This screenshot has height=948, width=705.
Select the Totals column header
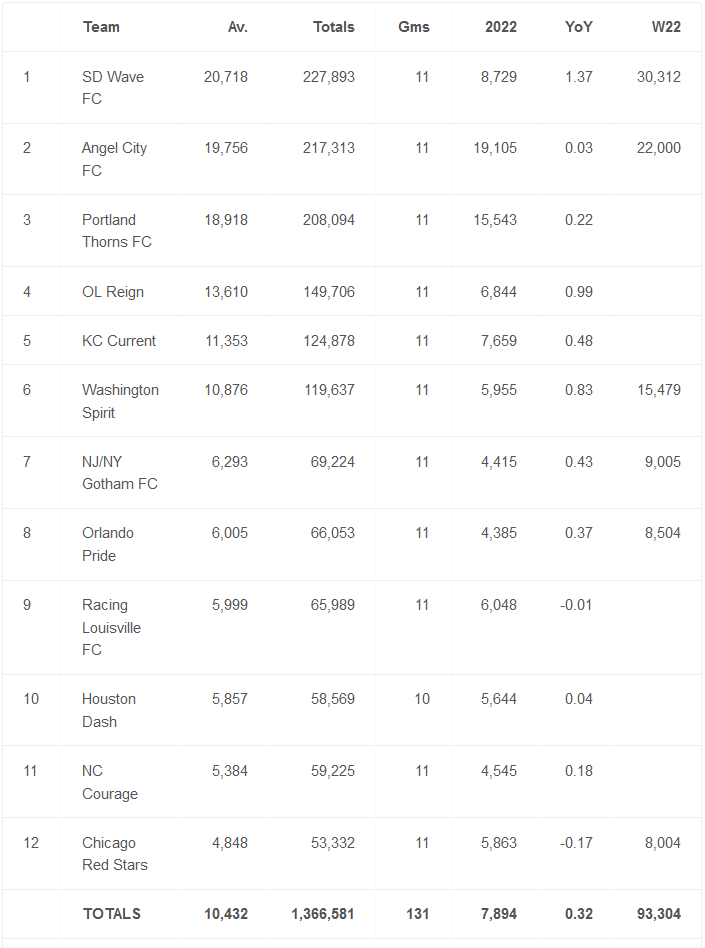coord(334,27)
